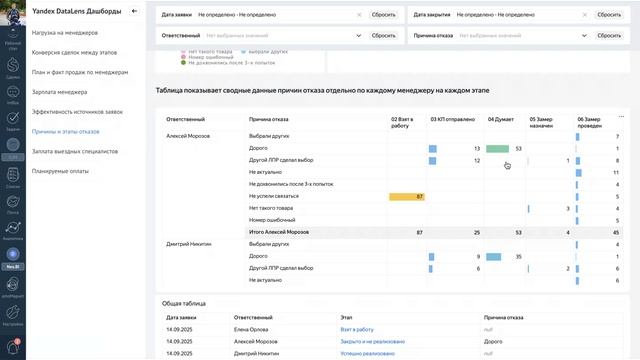Viewport: 640px width, 360px height.
Task: Reset the Причина отказа filter with Сбросить
Action: [x=609, y=36]
